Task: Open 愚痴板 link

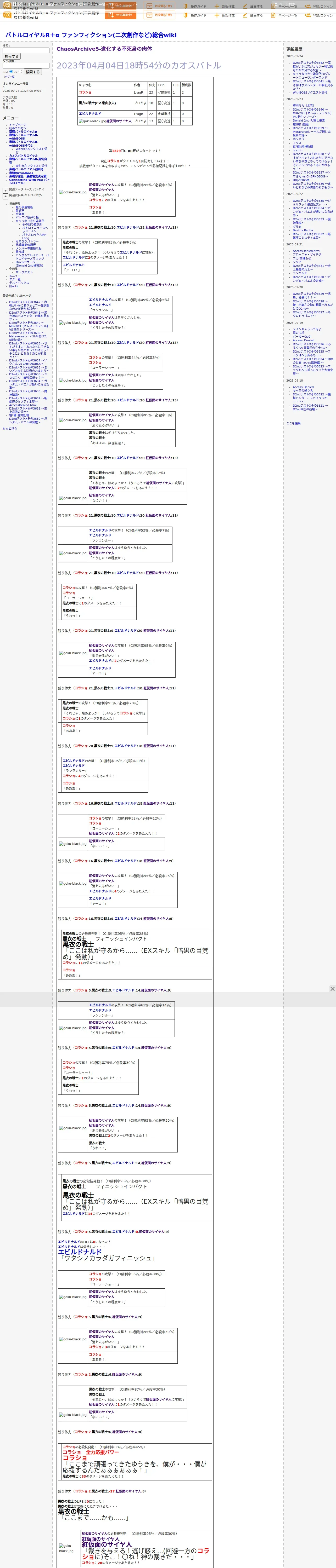Action: coord(20,252)
